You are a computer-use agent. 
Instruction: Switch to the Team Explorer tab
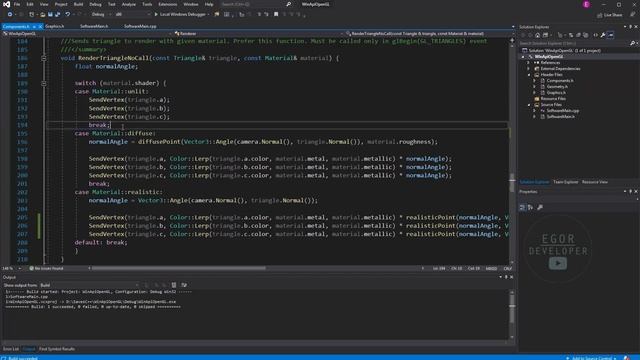point(565,182)
